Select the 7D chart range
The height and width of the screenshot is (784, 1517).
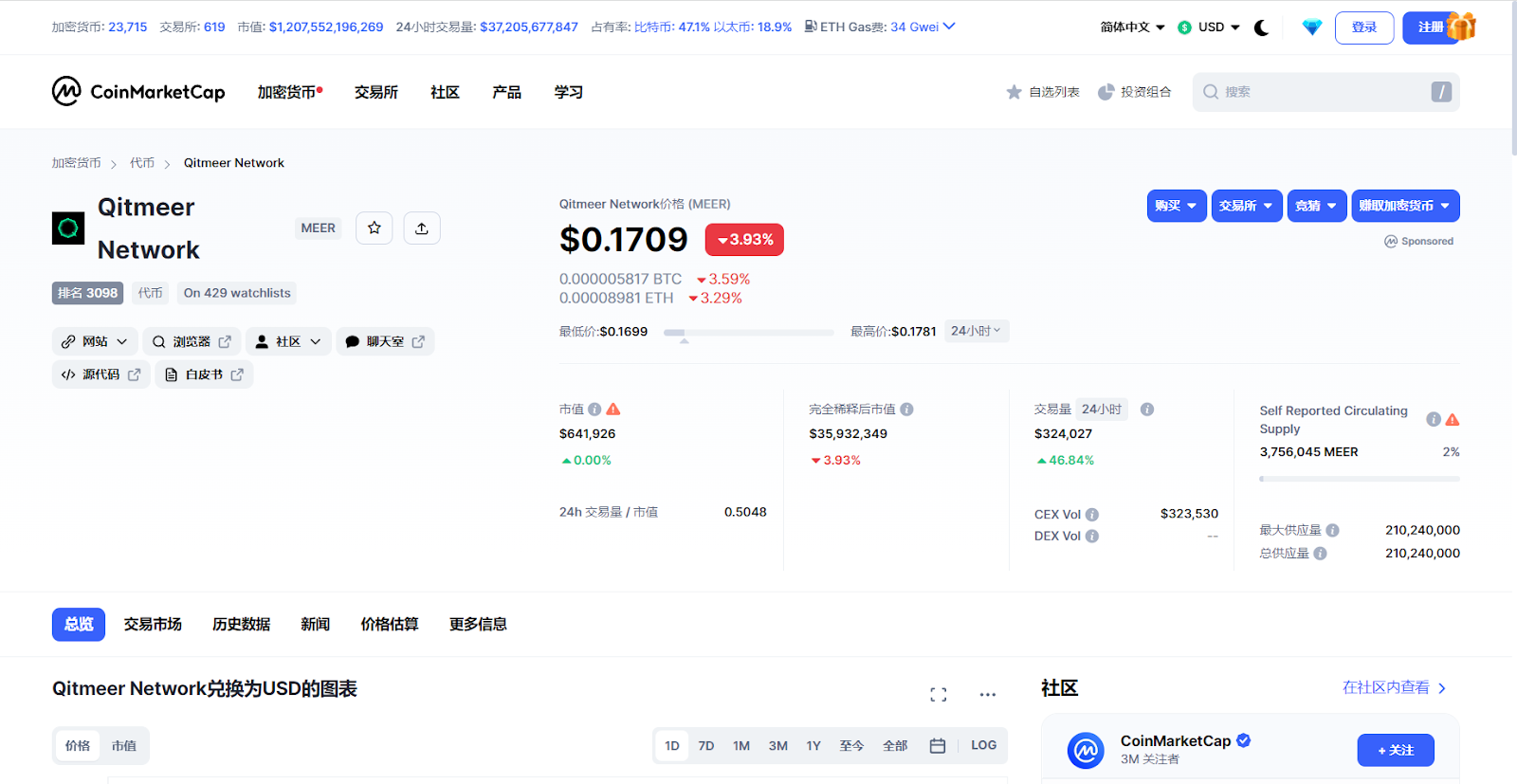coord(706,746)
